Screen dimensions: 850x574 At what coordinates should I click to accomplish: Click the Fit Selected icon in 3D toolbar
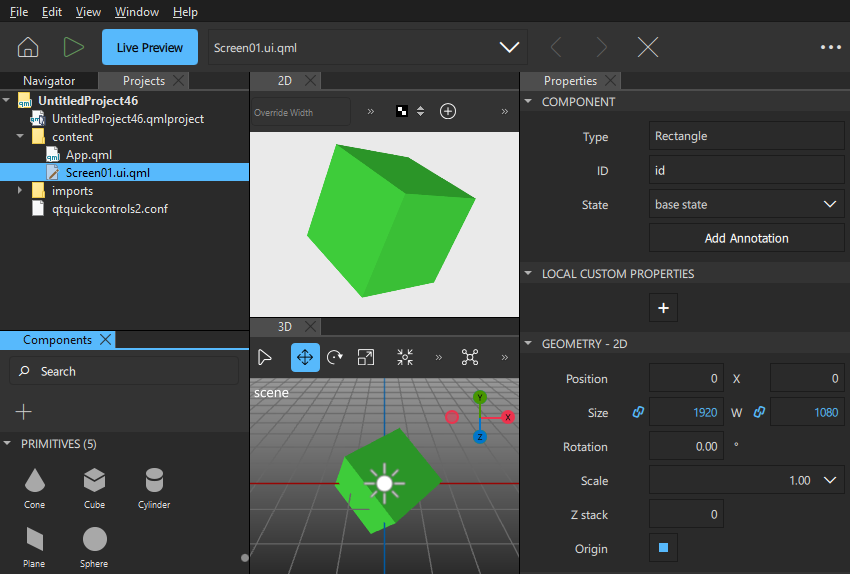[x=405, y=357]
